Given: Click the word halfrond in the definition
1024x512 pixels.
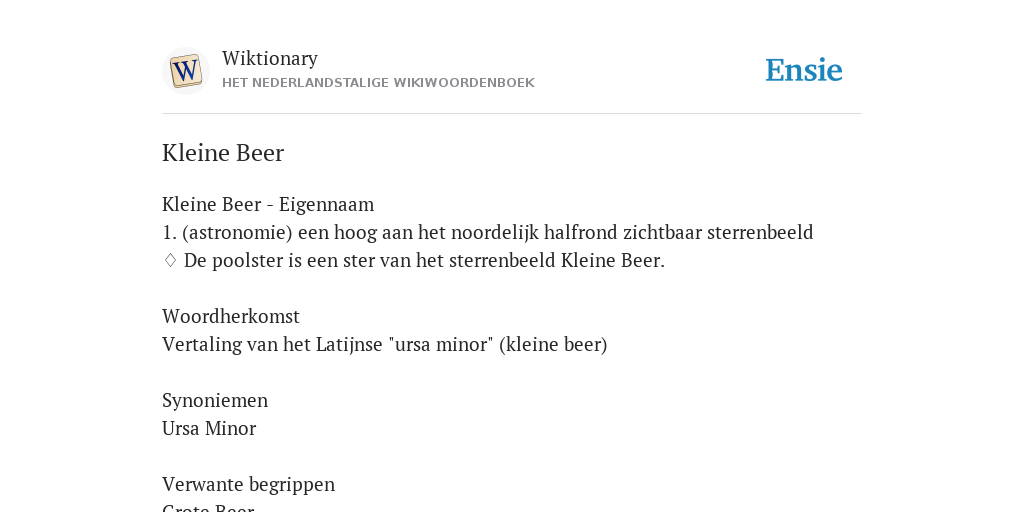Looking at the screenshot, I should coord(581,232).
